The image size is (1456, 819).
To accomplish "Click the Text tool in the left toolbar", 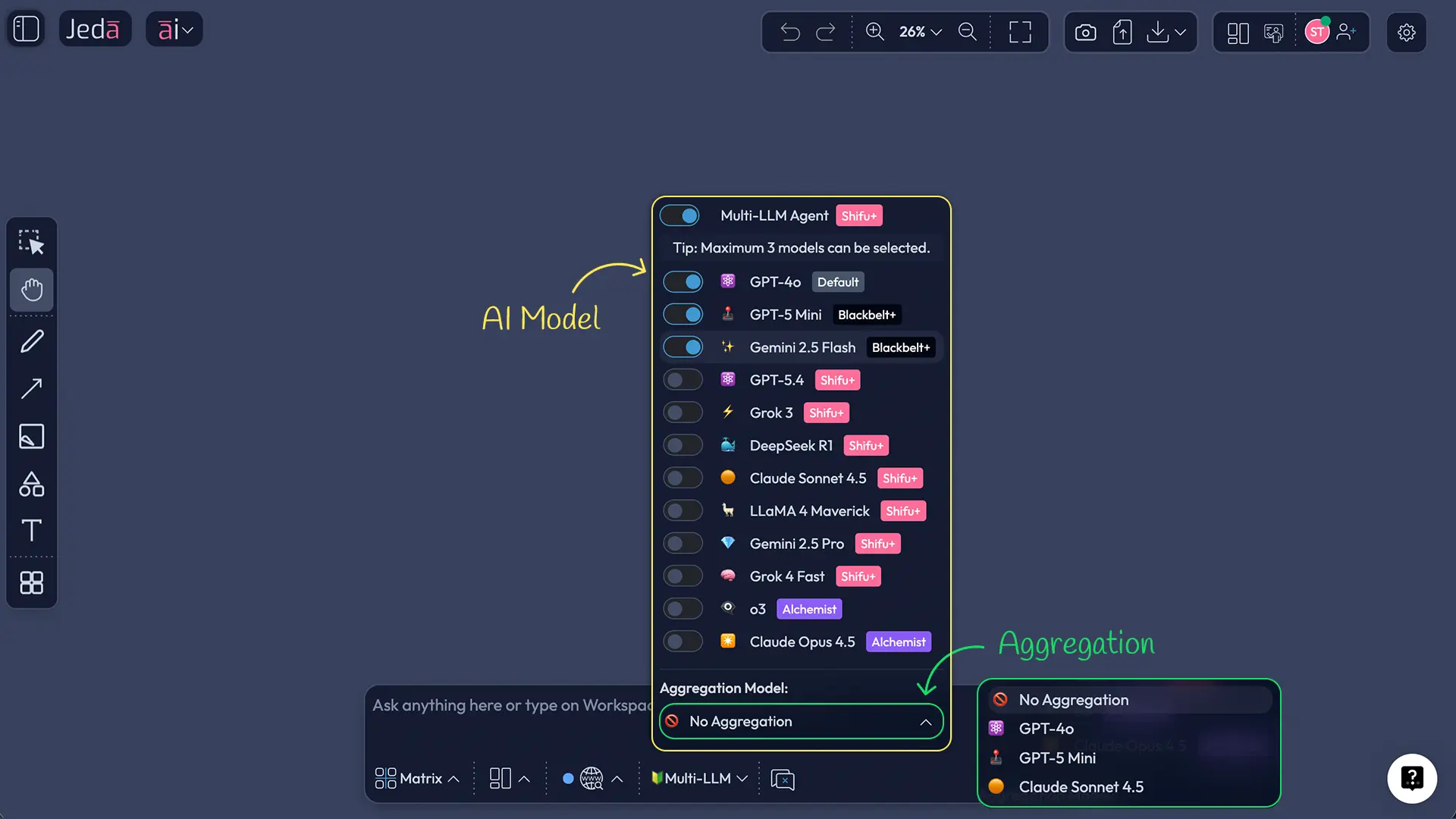I will pyautogui.click(x=31, y=529).
